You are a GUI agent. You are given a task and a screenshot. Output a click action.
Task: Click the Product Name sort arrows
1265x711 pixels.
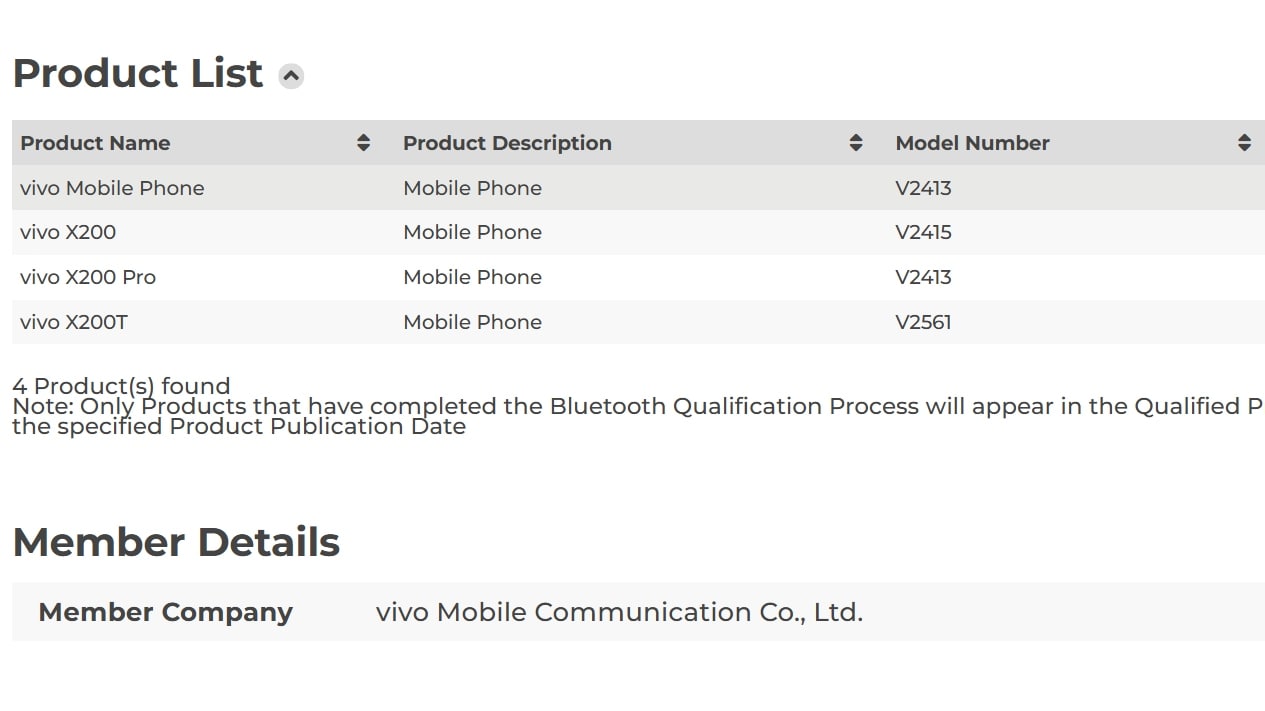[x=362, y=142]
